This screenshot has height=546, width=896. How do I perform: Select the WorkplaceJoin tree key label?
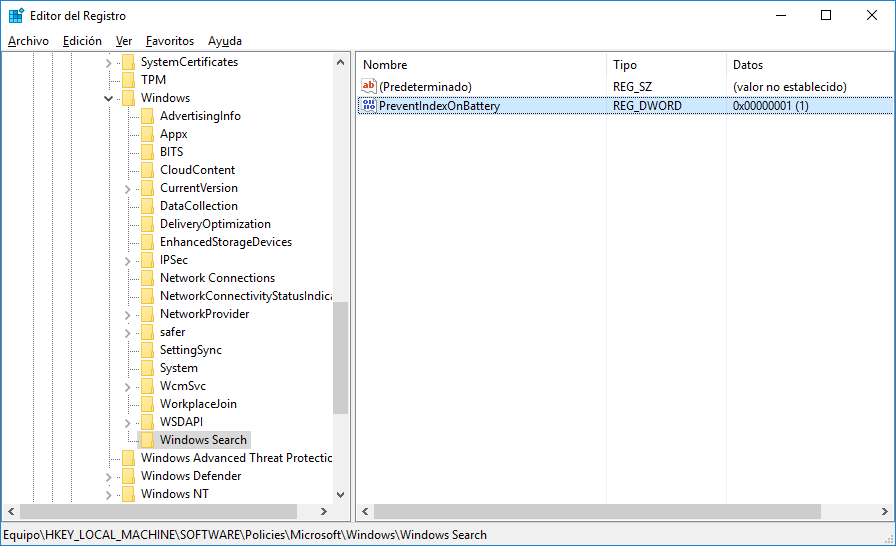198,404
